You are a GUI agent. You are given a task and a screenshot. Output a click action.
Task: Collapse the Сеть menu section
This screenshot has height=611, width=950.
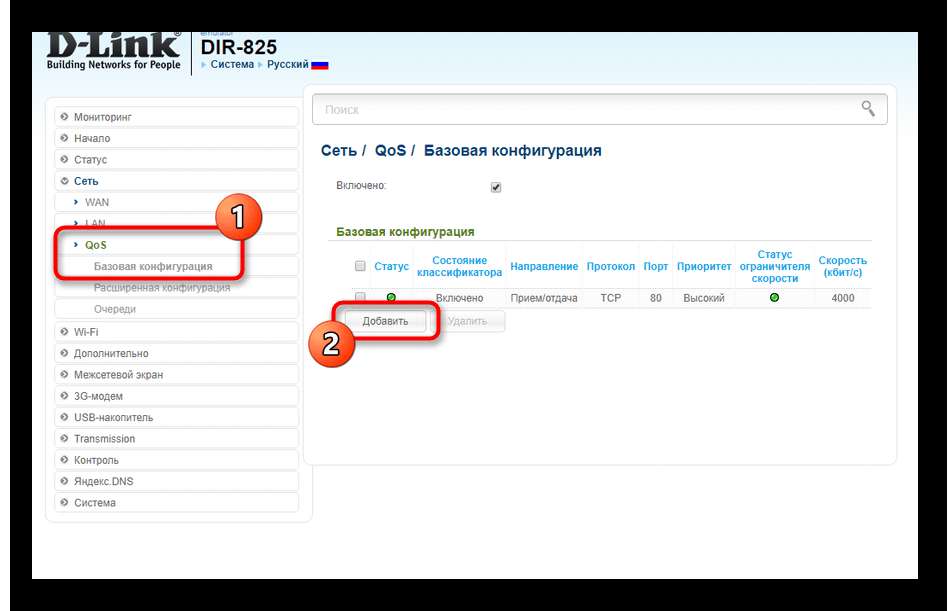(176, 181)
